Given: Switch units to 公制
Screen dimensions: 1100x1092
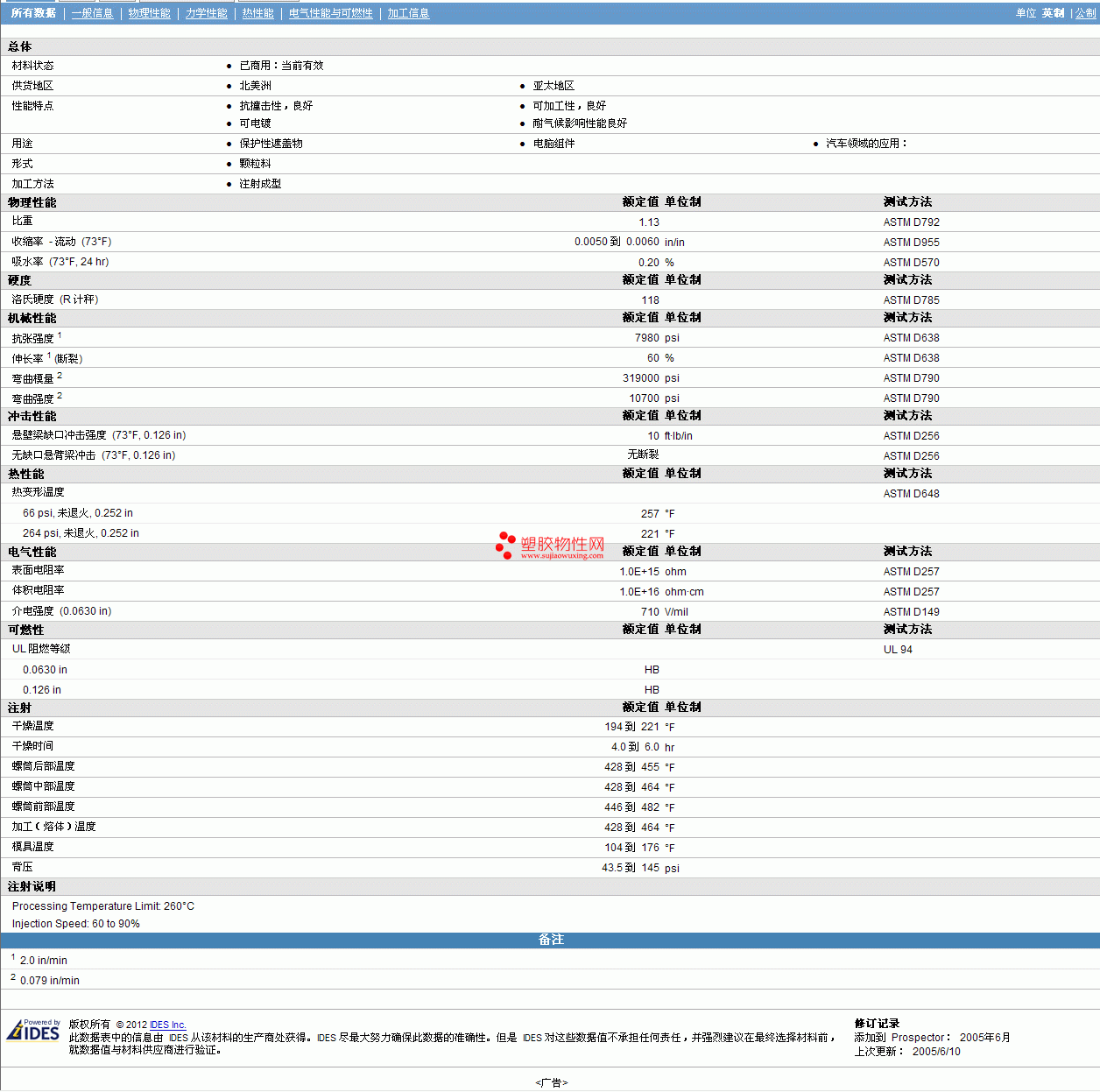Looking at the screenshot, I should (1085, 13).
